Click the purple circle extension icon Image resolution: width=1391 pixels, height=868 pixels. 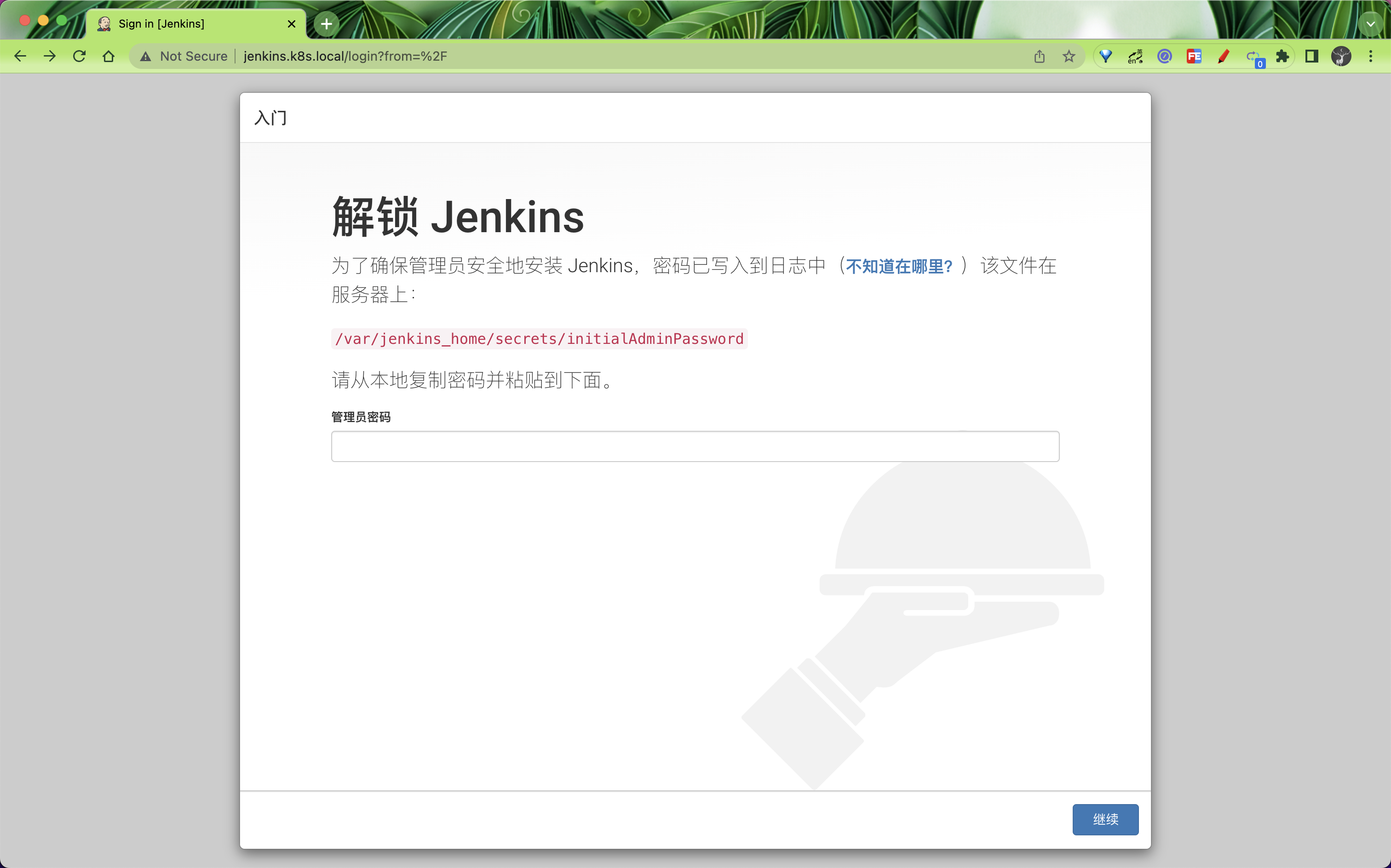click(x=1164, y=56)
